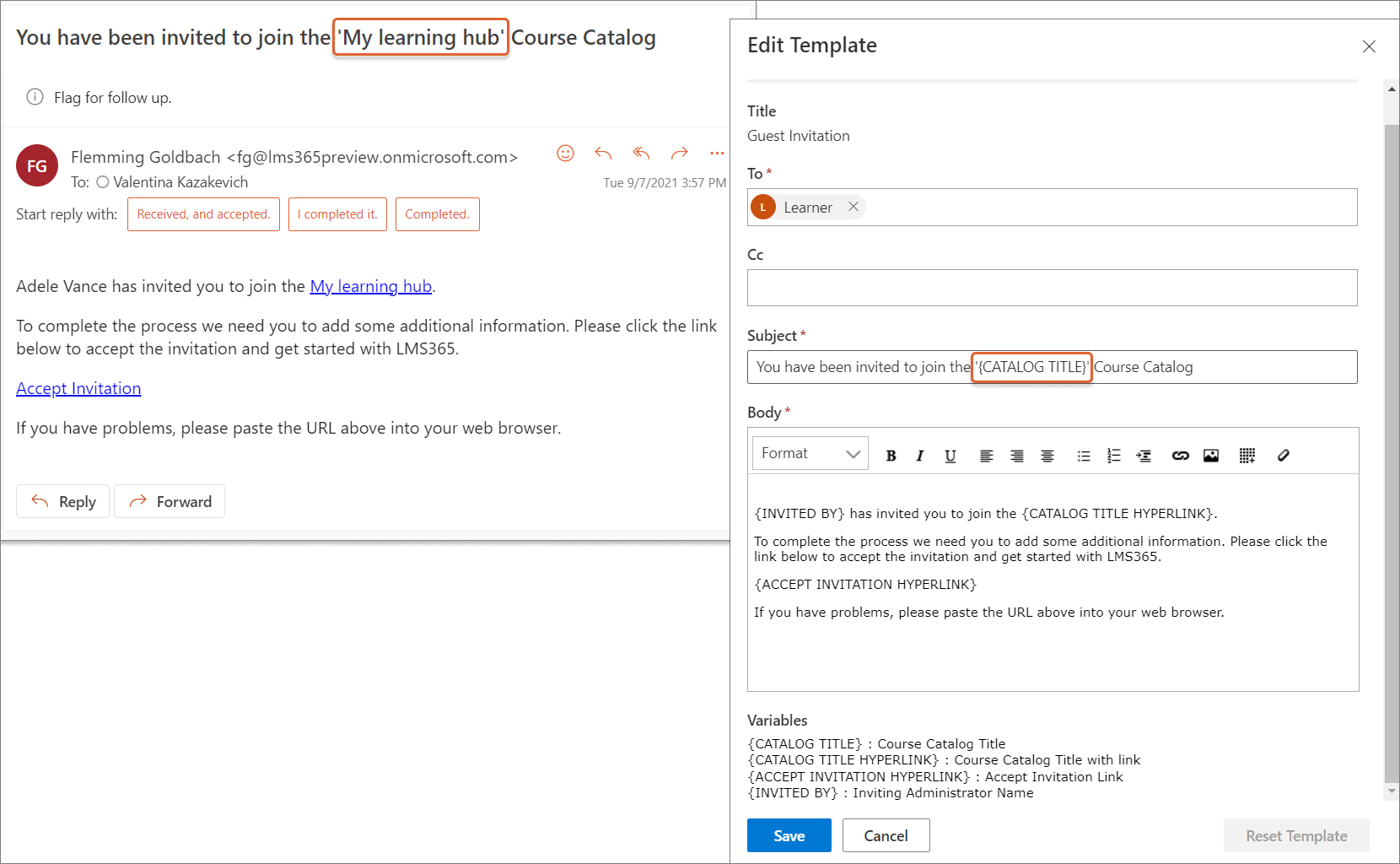Screen dimensions: 1400x864
Task: Click the Reply All arrow icon
Action: tap(641, 153)
